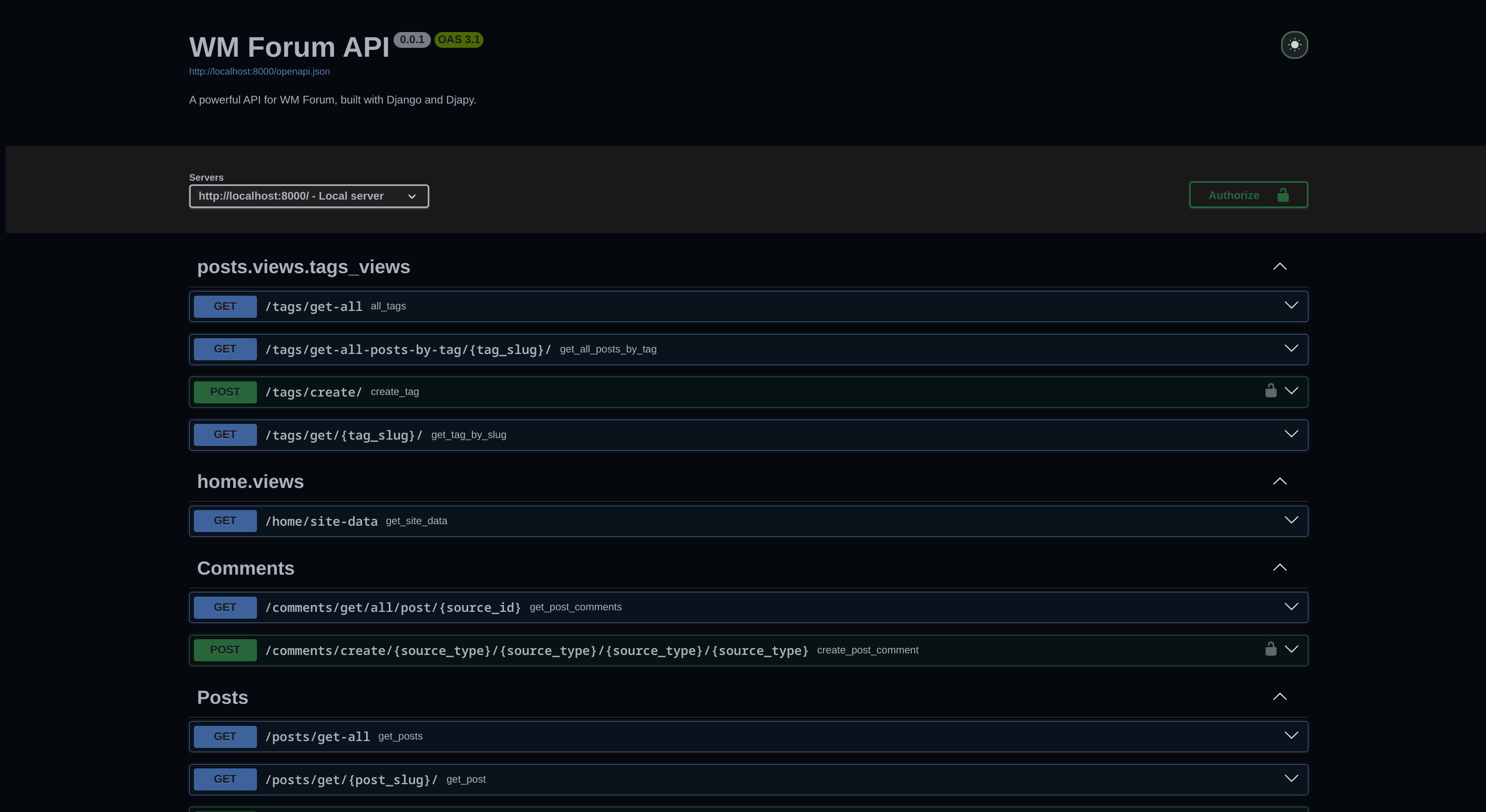
Task: Click the get_post operation label
Action: (x=466, y=779)
